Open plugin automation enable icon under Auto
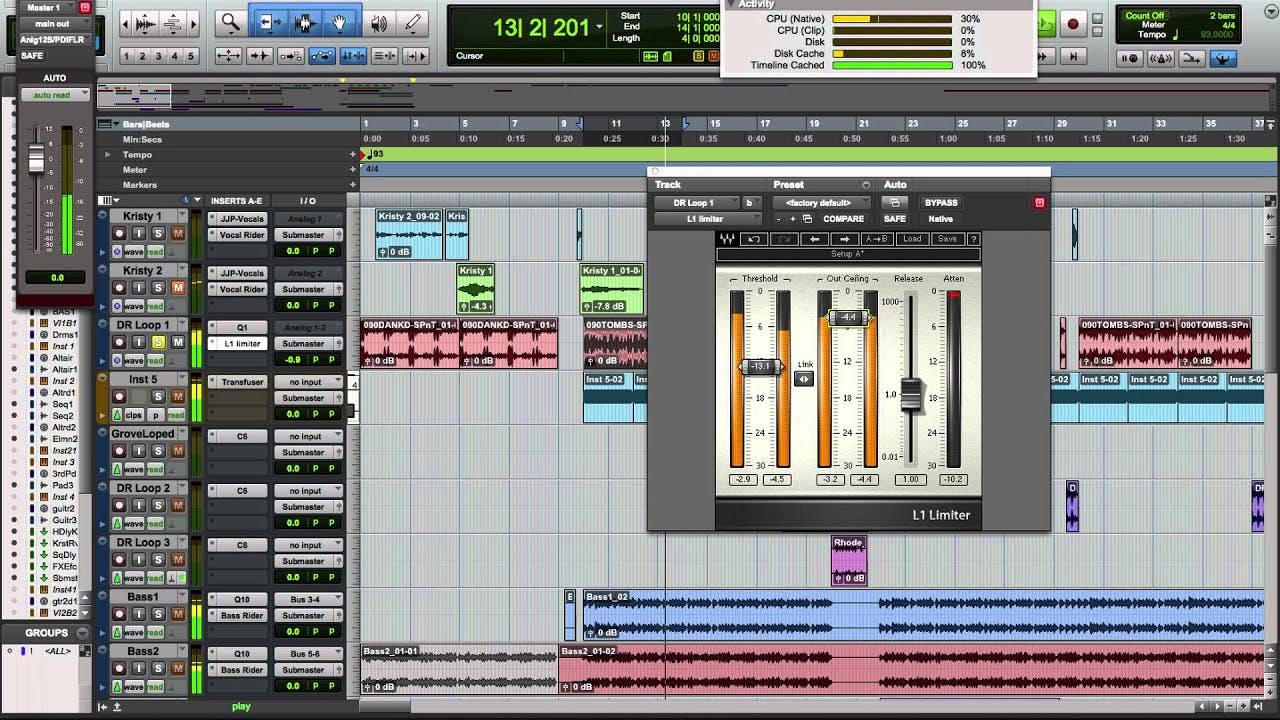 (x=894, y=203)
